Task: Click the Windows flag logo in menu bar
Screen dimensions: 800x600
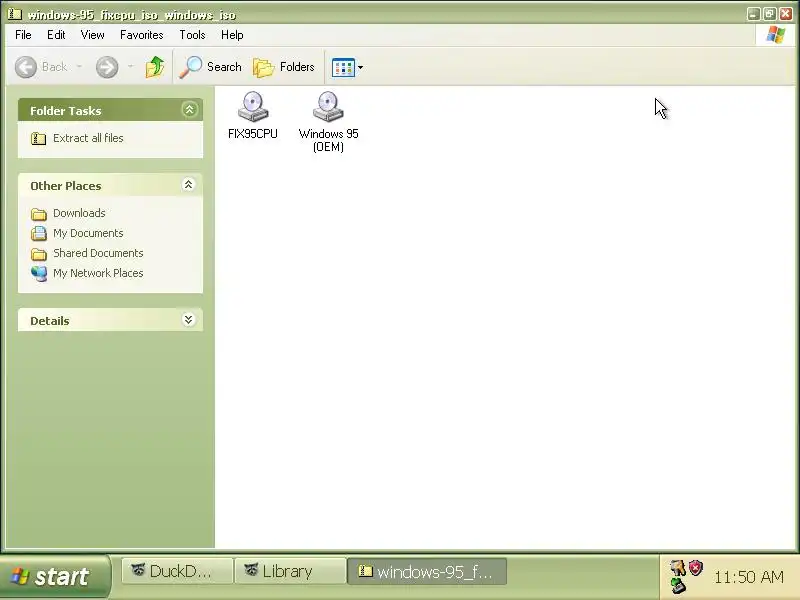Action: pyautogui.click(x=776, y=35)
